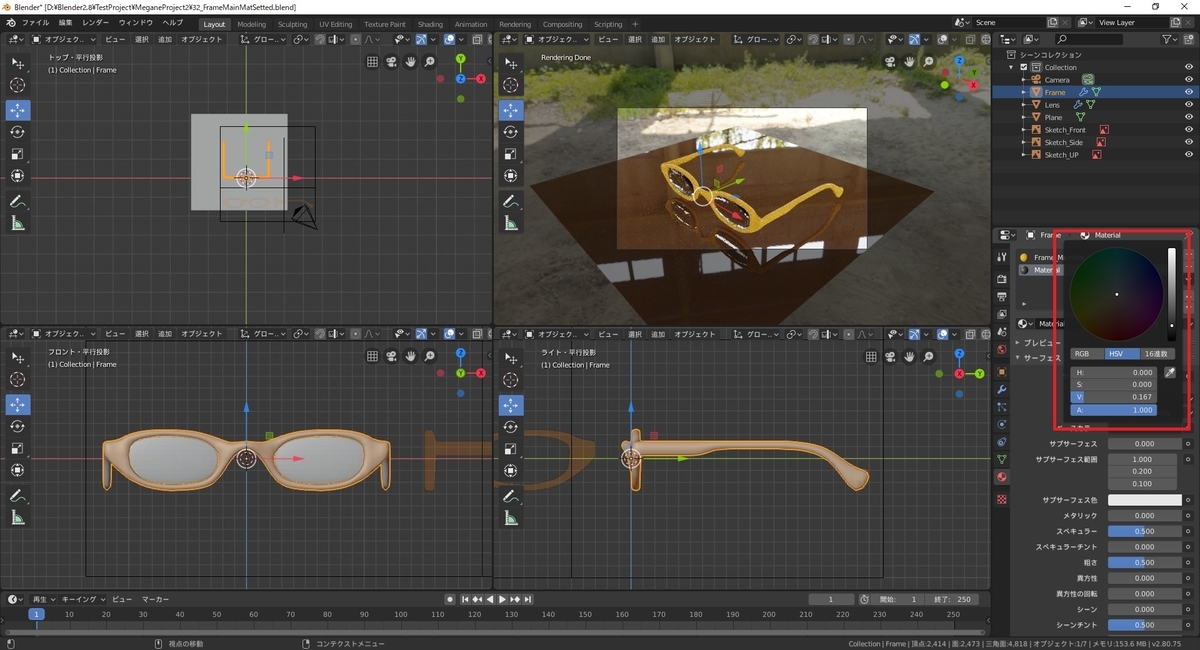The height and width of the screenshot is (650, 1200).
Task: Uncheck the Collection checkbox in outliner
Action: (1024, 67)
